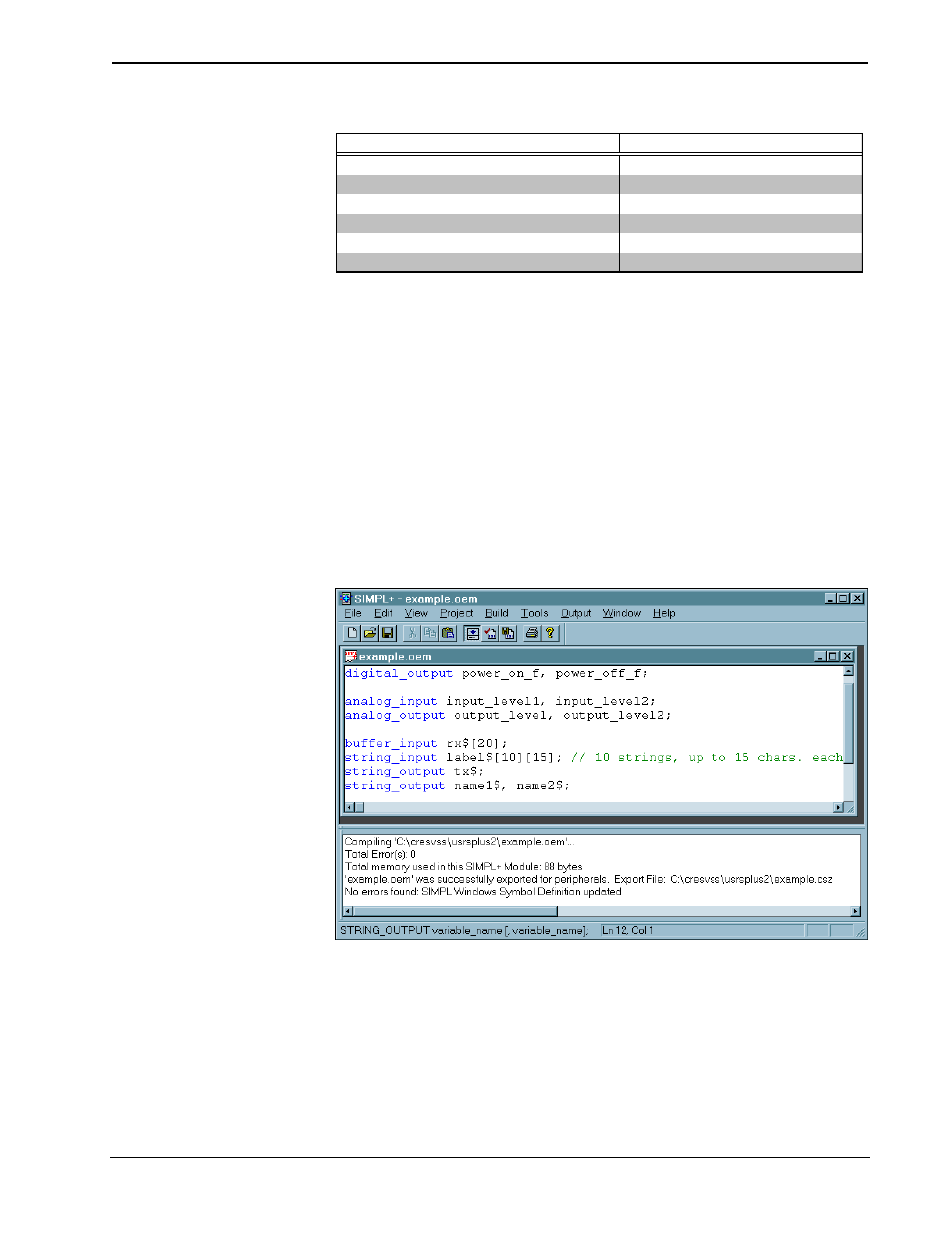Viewport: 952px width, 1233px height.
Task: Open the Output menu
Action: (x=576, y=613)
